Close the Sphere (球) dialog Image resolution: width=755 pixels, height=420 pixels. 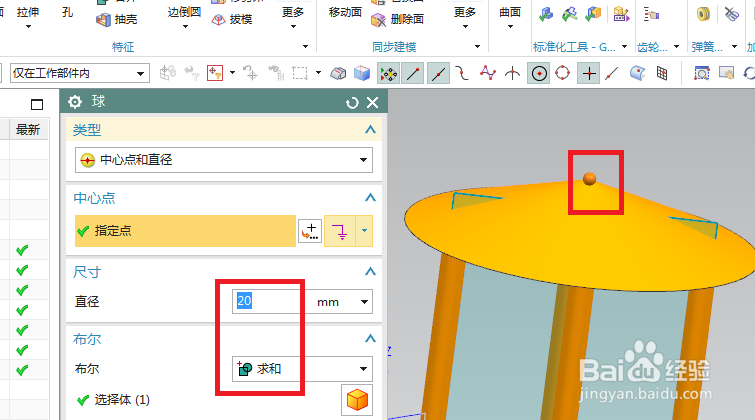pyautogui.click(x=372, y=103)
